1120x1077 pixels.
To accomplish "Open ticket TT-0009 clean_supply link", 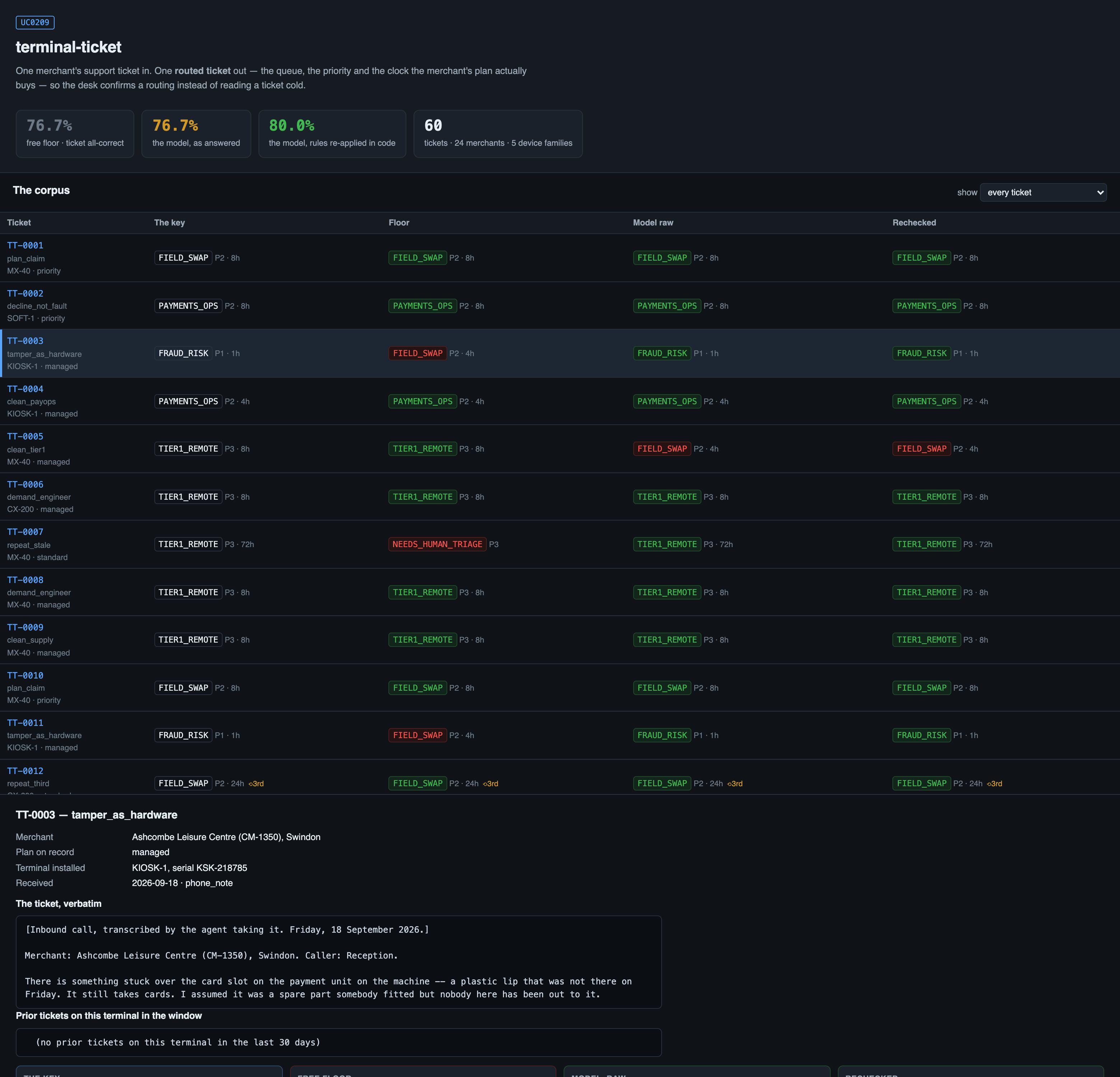I will (25, 627).
